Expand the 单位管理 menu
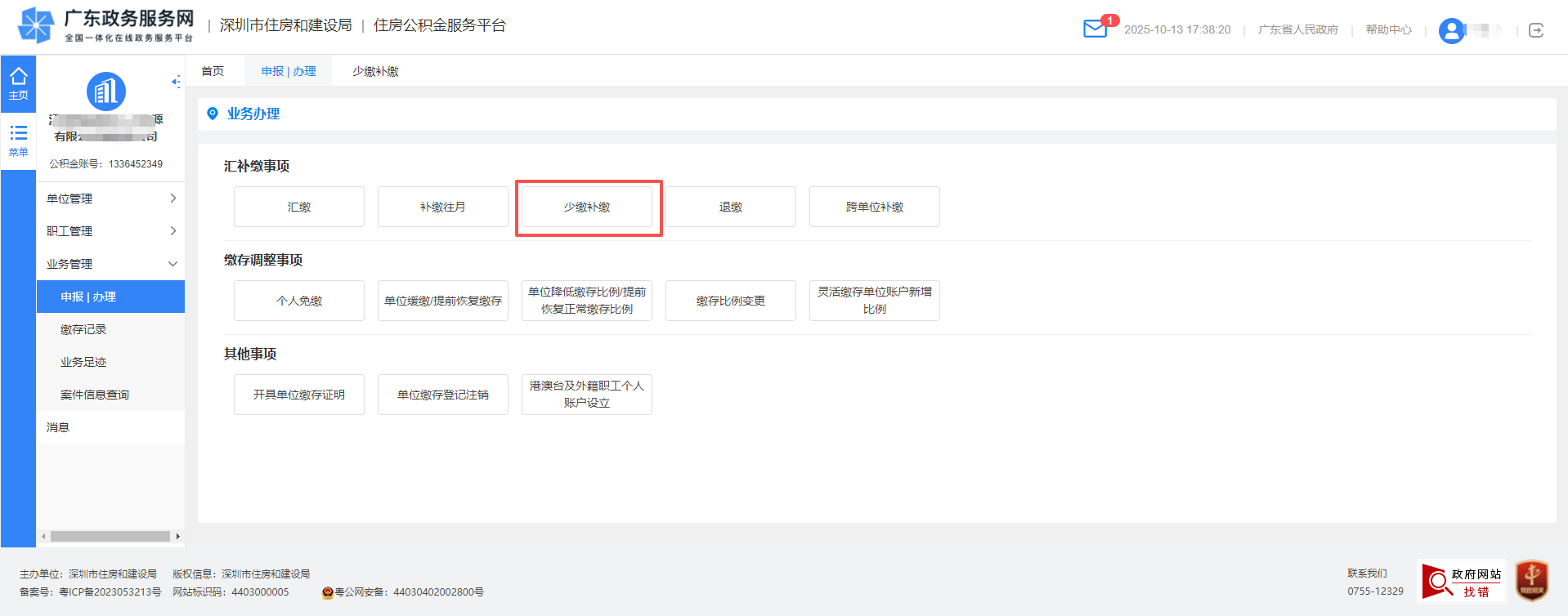 110,199
